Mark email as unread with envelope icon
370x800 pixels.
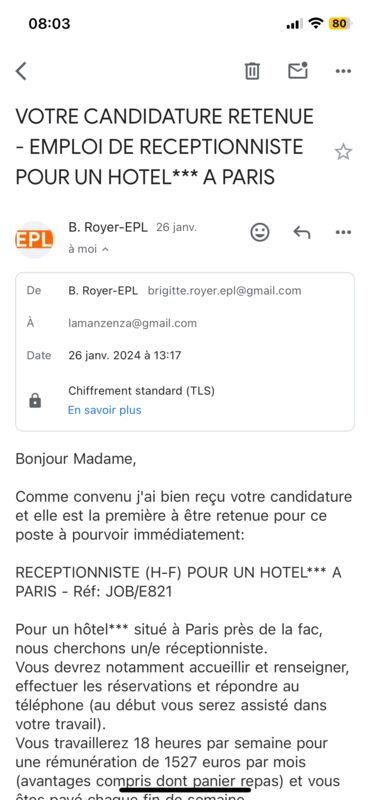coord(298,70)
